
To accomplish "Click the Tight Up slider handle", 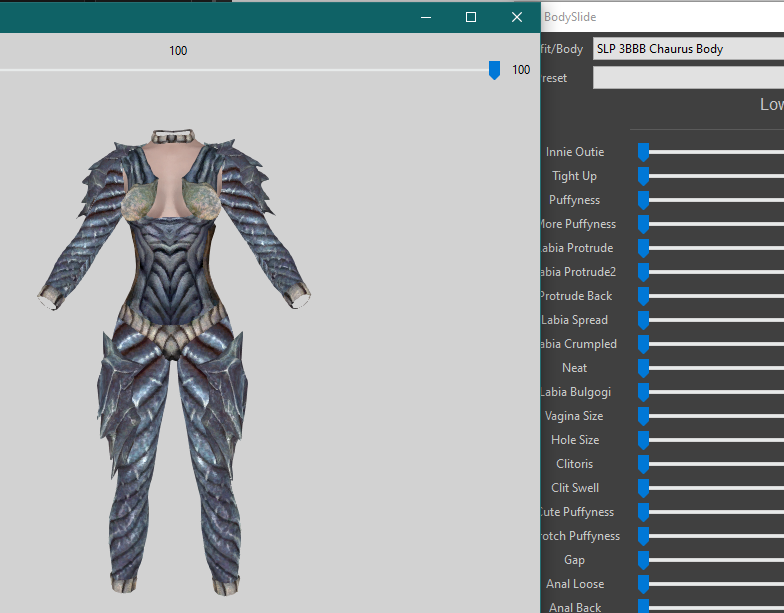I will (x=644, y=176).
